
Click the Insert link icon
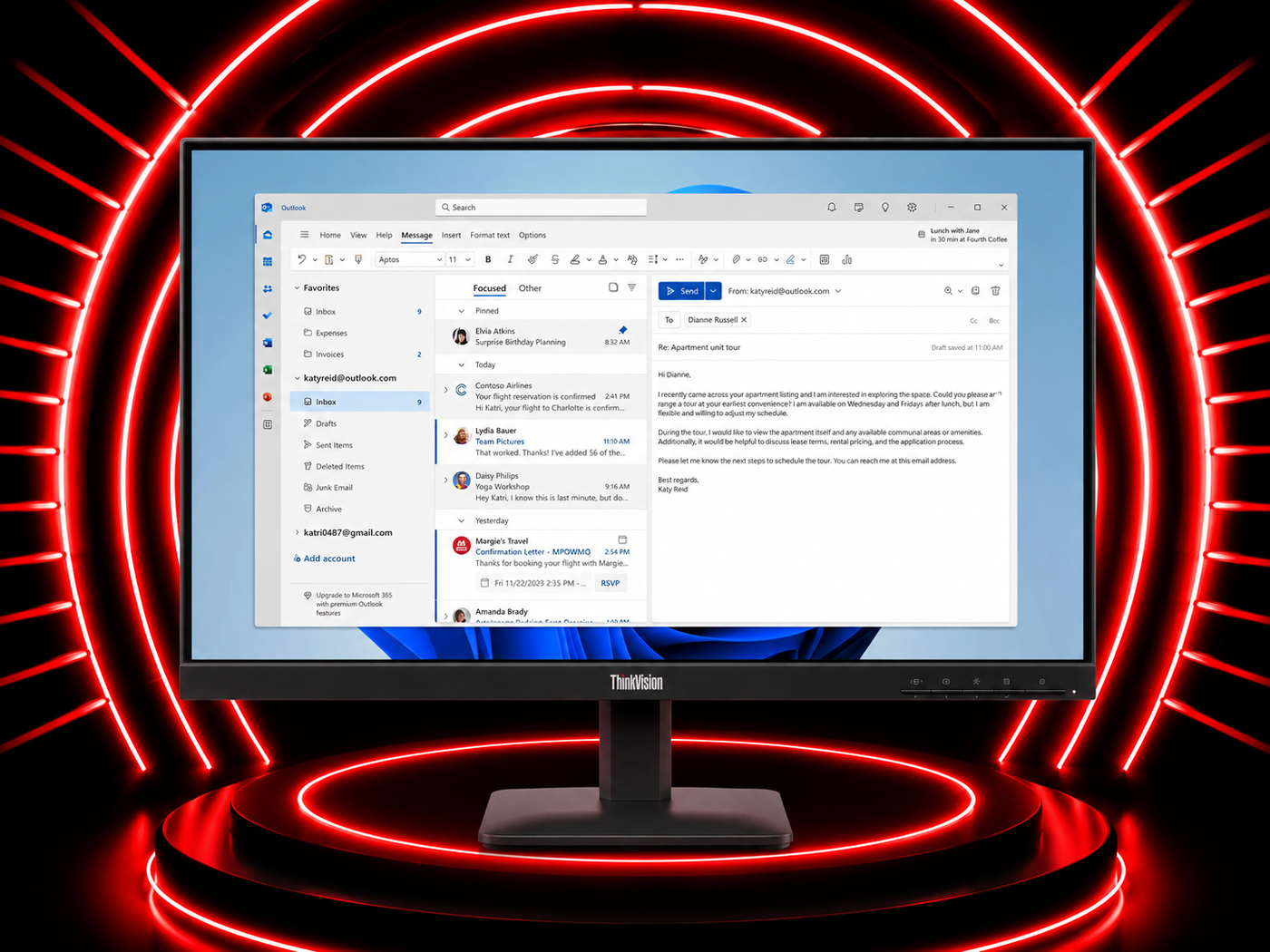pos(763,259)
